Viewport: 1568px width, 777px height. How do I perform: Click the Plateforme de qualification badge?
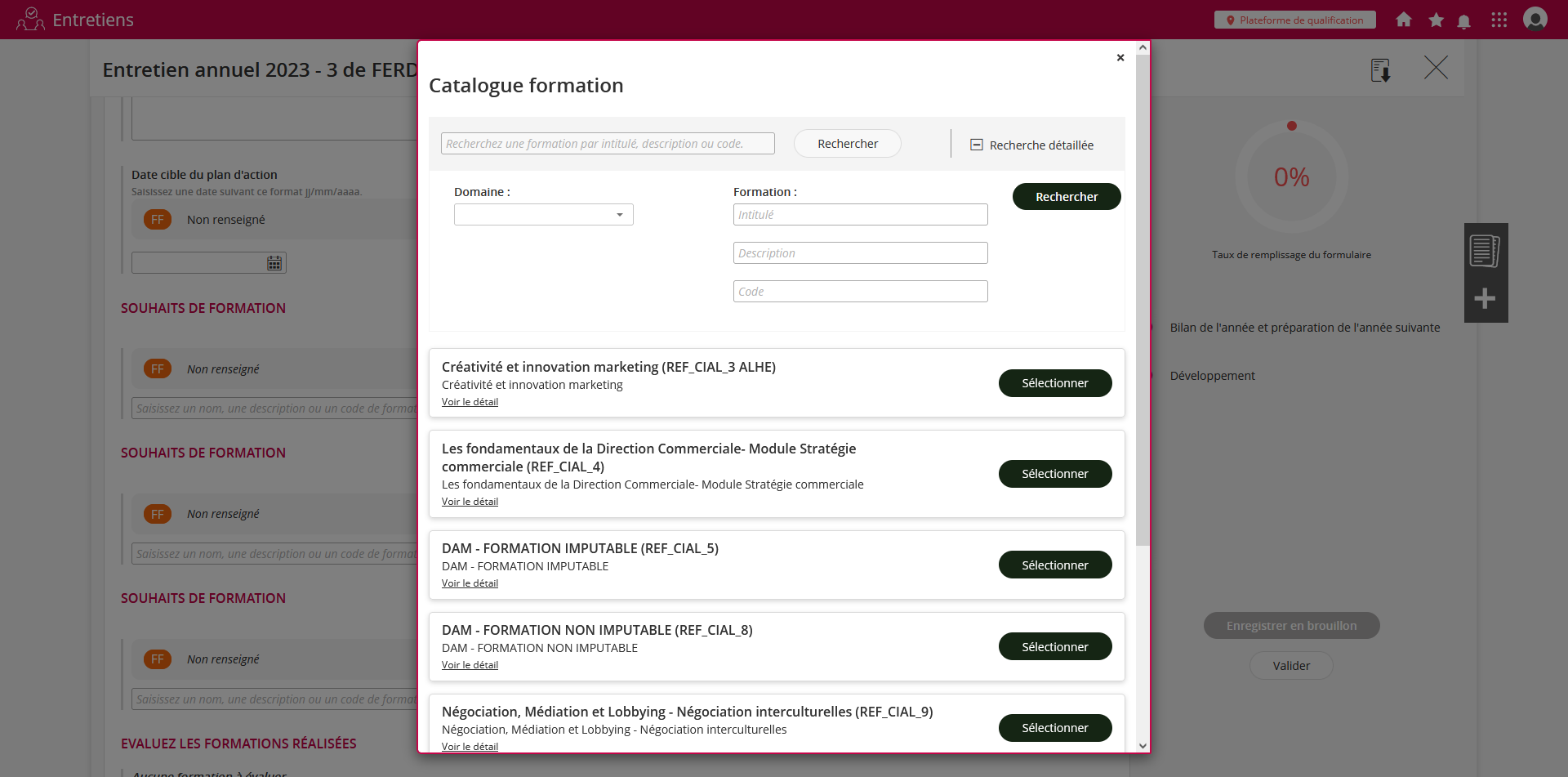[x=1294, y=20]
